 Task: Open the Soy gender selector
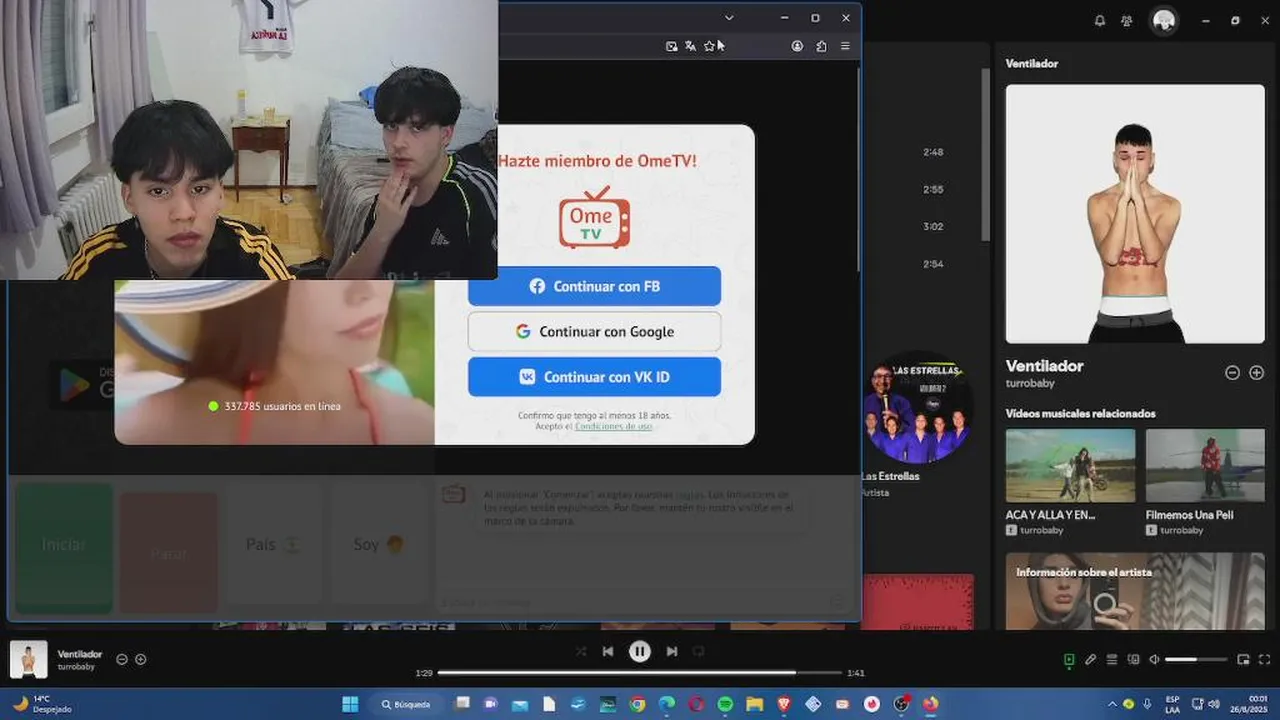pos(378,545)
